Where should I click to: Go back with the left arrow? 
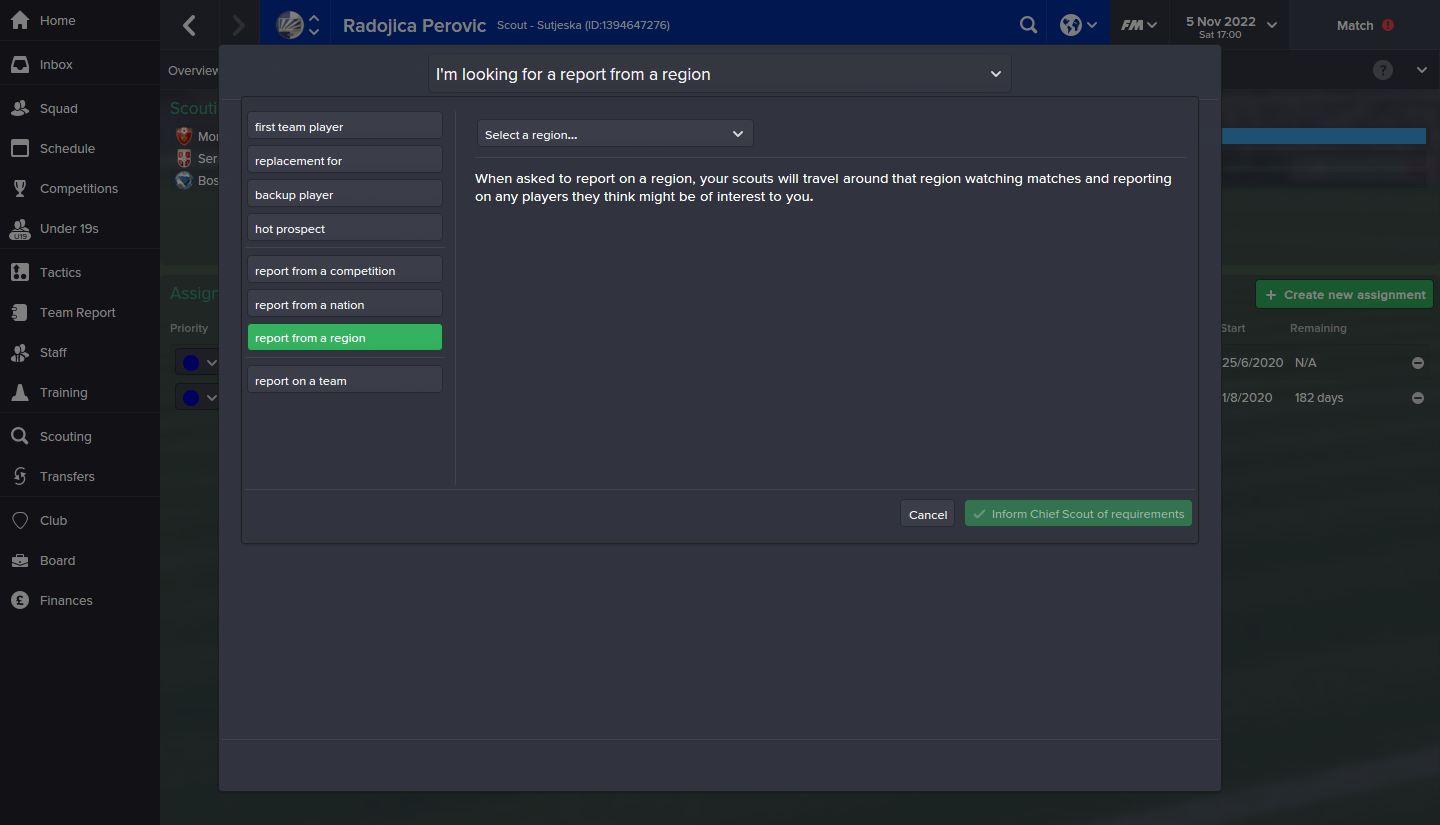[x=190, y=25]
